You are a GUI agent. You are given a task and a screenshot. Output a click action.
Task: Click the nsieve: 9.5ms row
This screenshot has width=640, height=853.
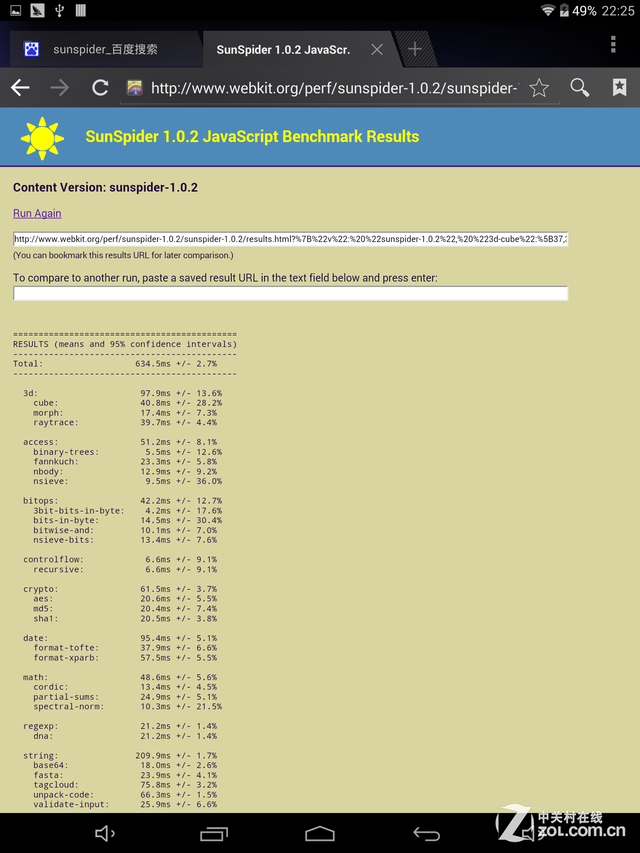click(x=127, y=481)
